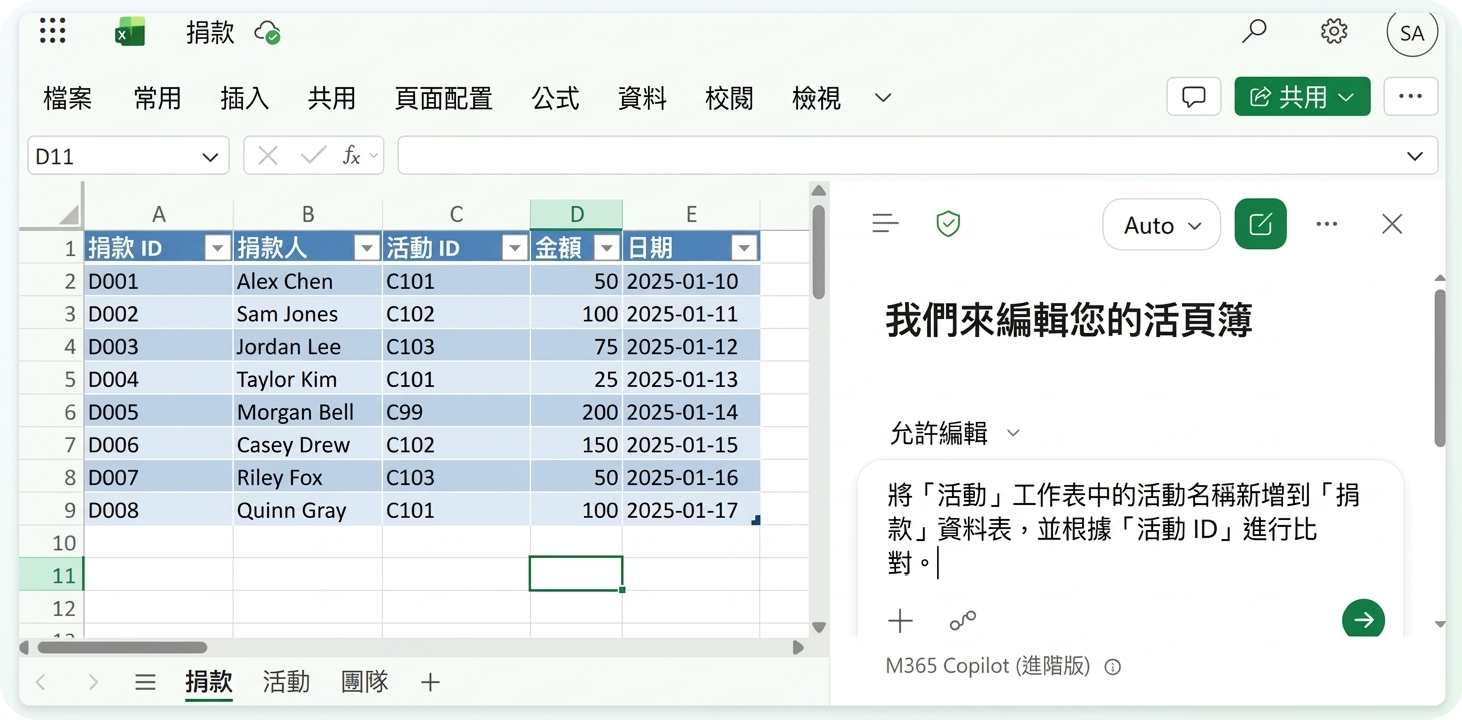The height and width of the screenshot is (720, 1462).
Task: Open the Copilot pane ellipsis menu
Action: 1327,224
